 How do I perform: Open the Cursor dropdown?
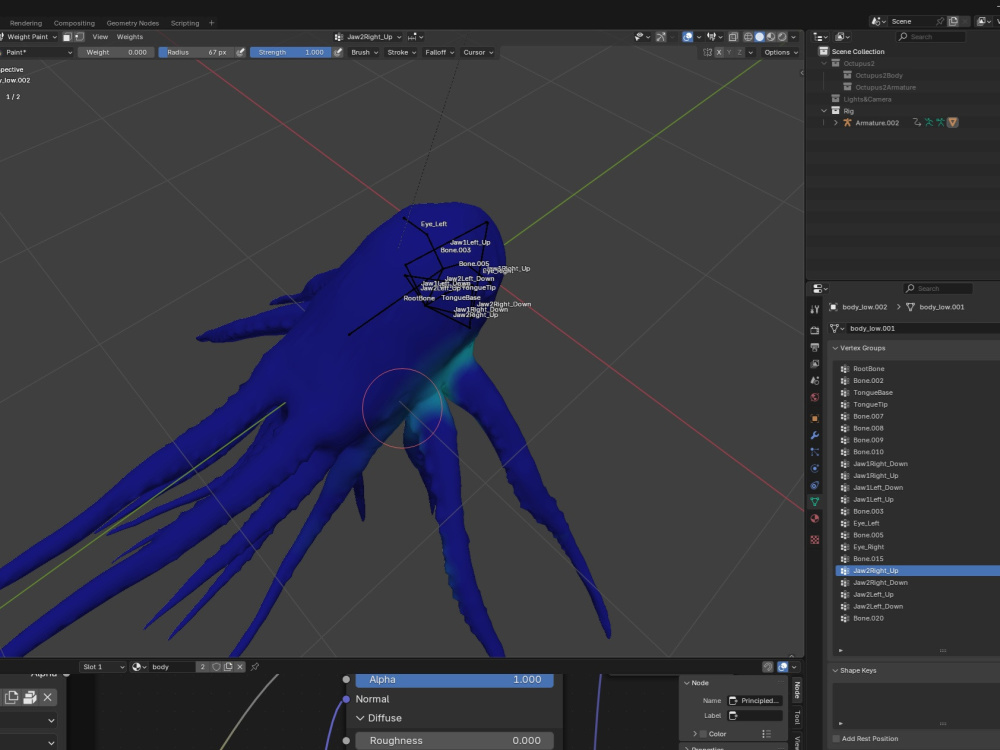click(x=478, y=52)
